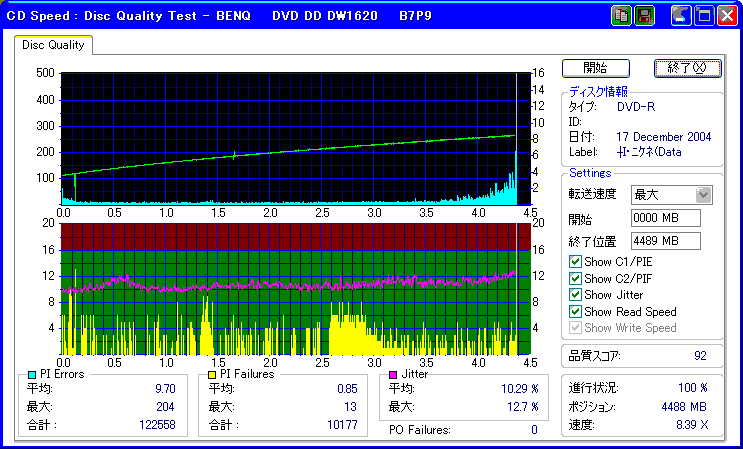Toggle Show C1/PIE checkbox
The height and width of the screenshot is (449, 743).
(575, 261)
